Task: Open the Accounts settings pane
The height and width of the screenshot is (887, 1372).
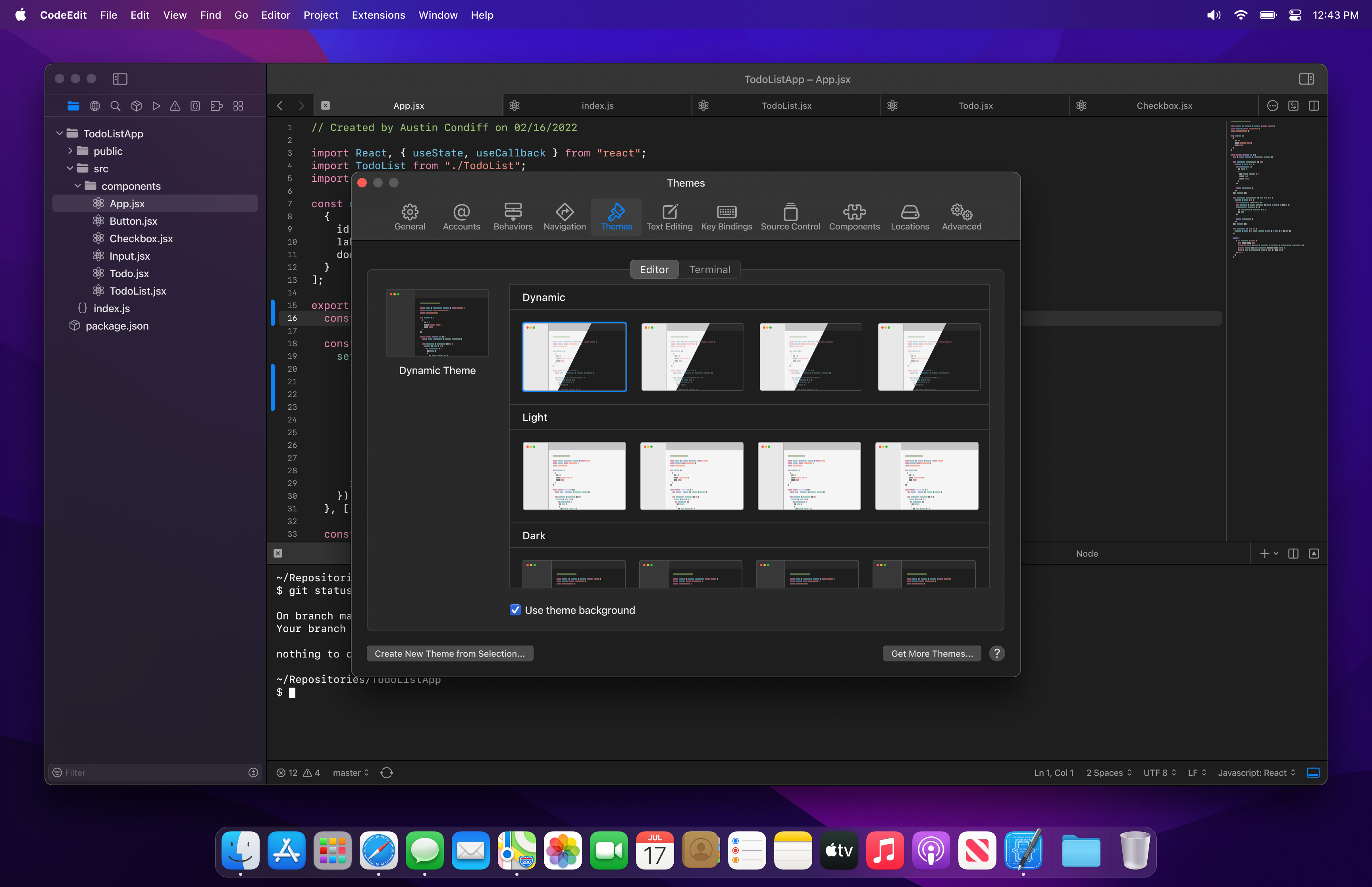Action: click(x=461, y=216)
